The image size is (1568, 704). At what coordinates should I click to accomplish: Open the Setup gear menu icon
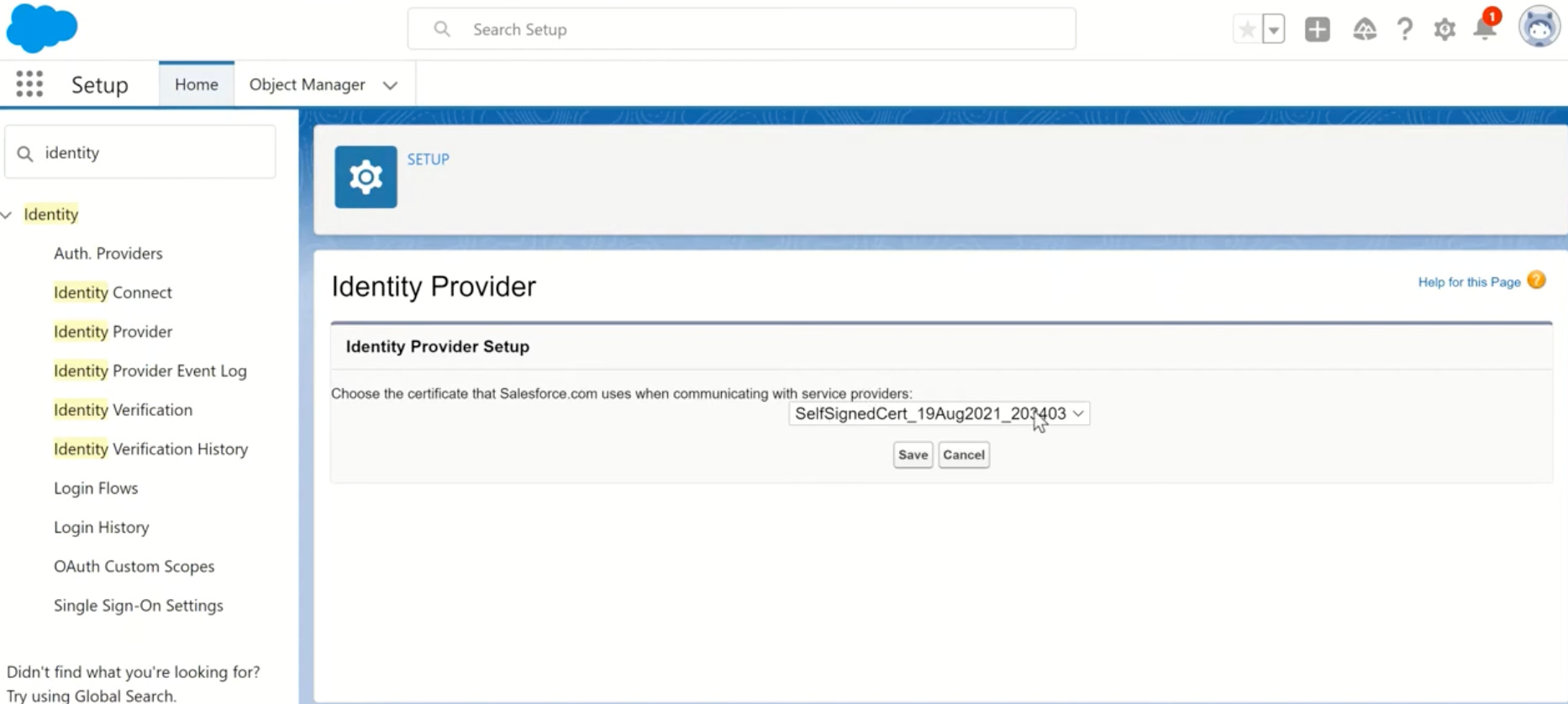pyautogui.click(x=1444, y=29)
